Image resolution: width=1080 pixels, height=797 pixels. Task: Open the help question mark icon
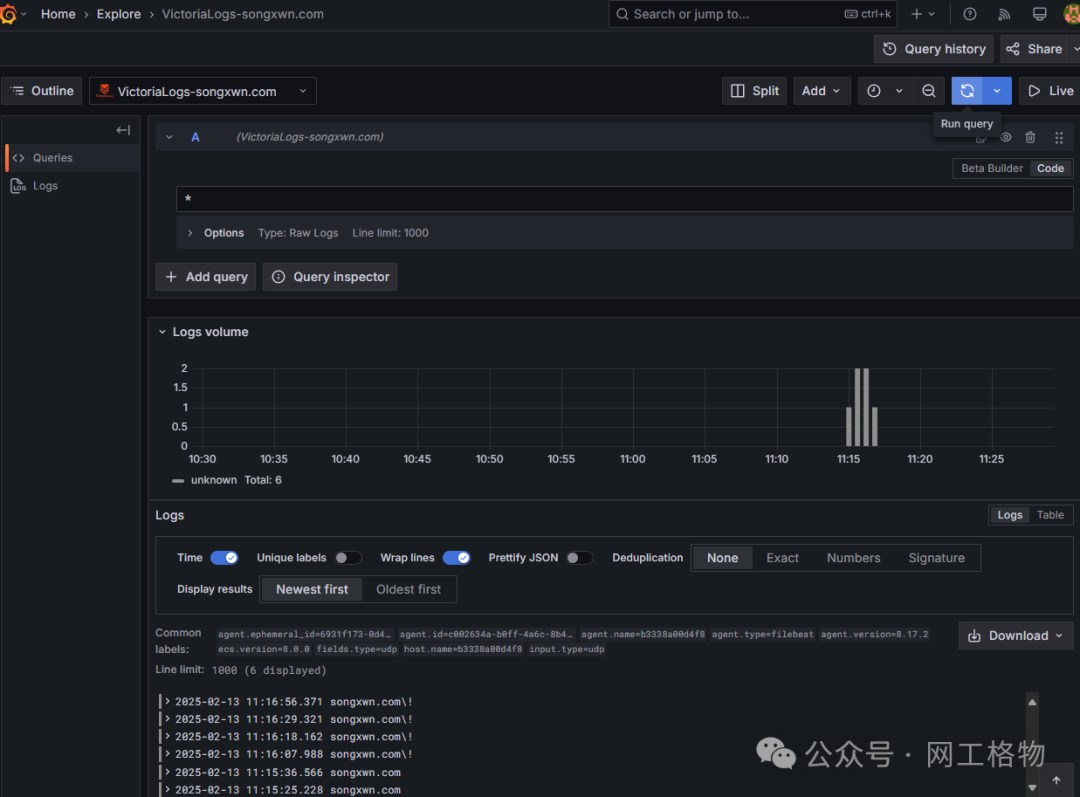coord(970,14)
